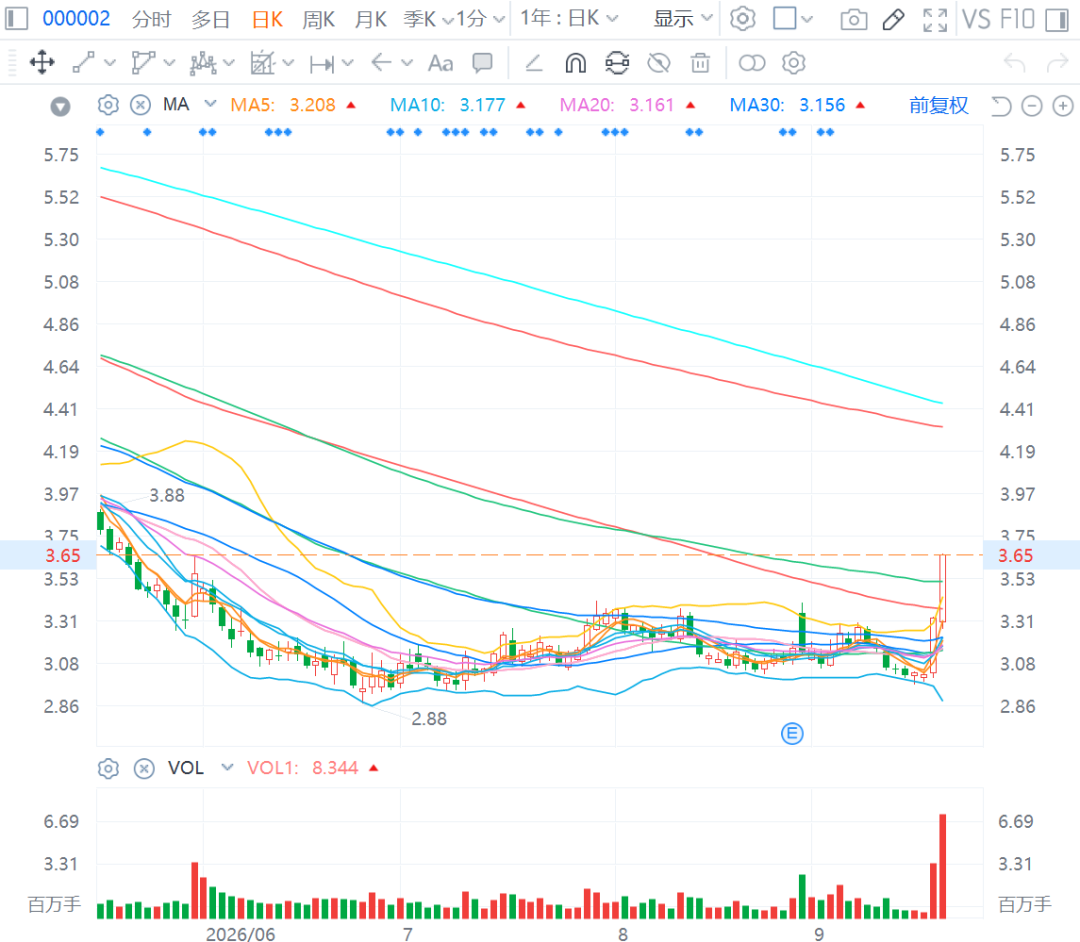Screen dimensions: 1080x942
Task: Select the angle line tool
Action: pyautogui.click(x=534, y=63)
